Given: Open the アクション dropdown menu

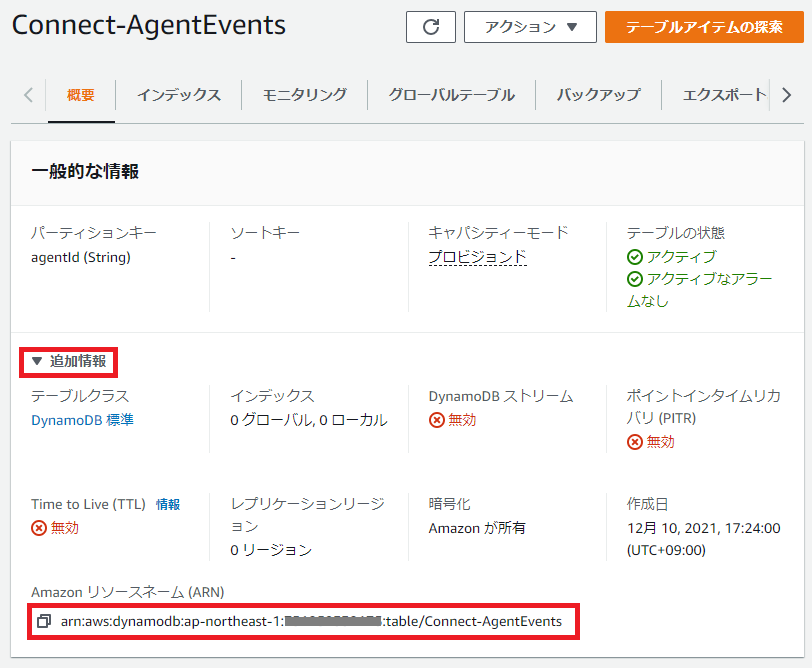Looking at the screenshot, I should [530, 27].
